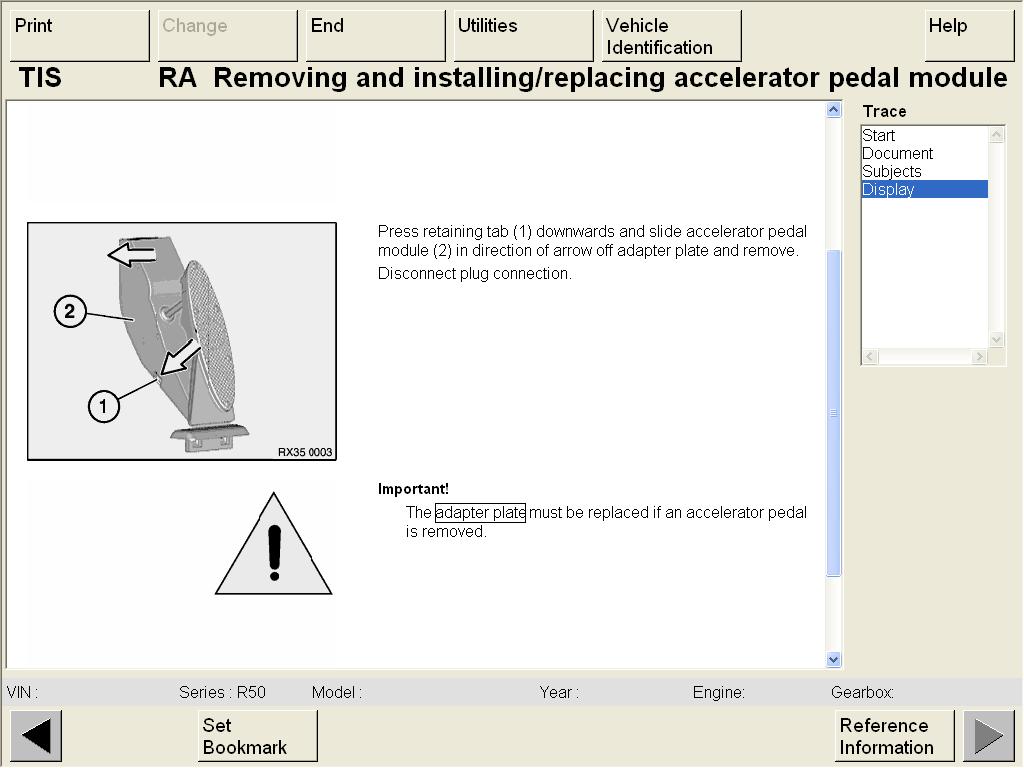Screen dimensions: 1024x768
Task: Open Vehicle Identification
Action: [x=671, y=36]
